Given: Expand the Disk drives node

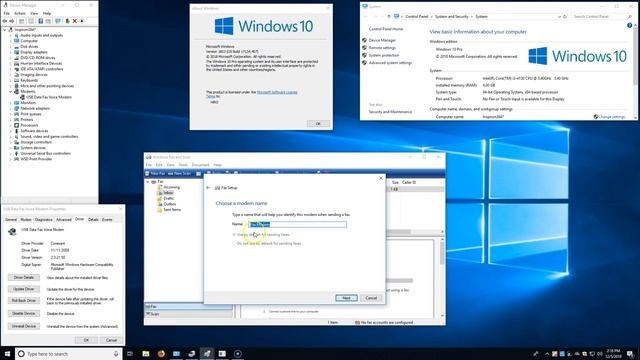Looking at the screenshot, I should [x=11, y=47].
